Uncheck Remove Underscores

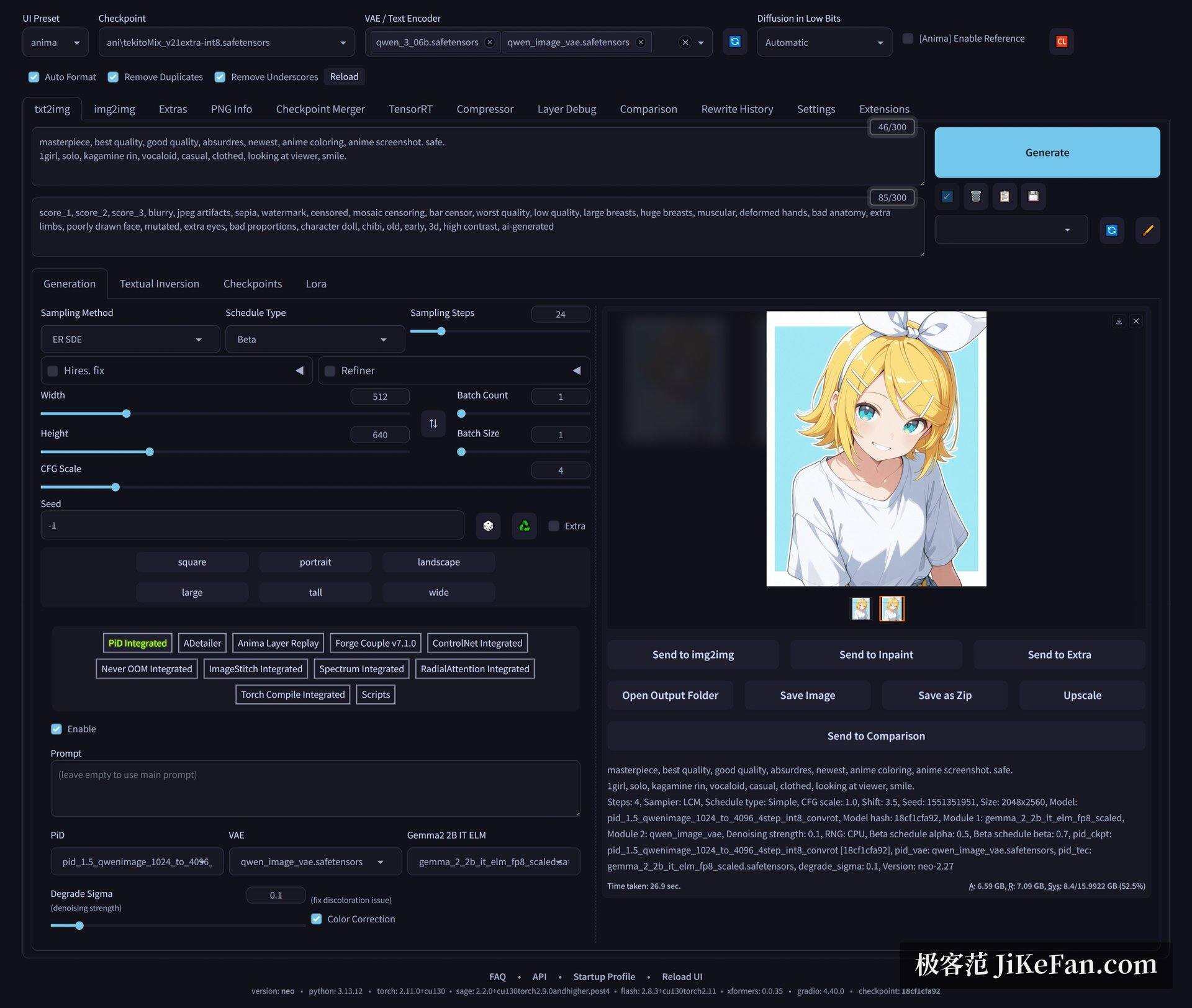pyautogui.click(x=220, y=77)
